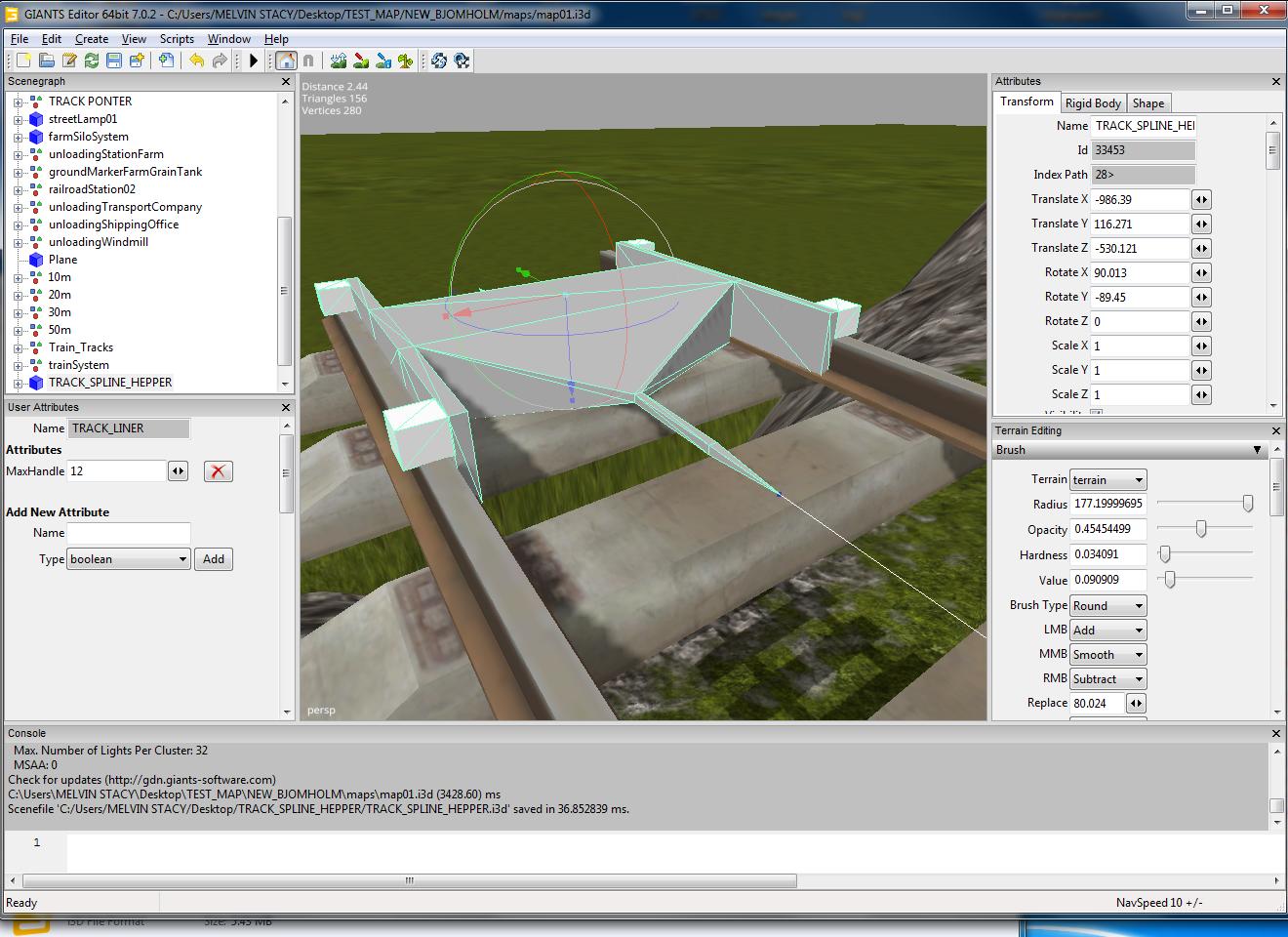Open the Scripts menu
This screenshot has height=937, width=1288.
click(x=177, y=39)
